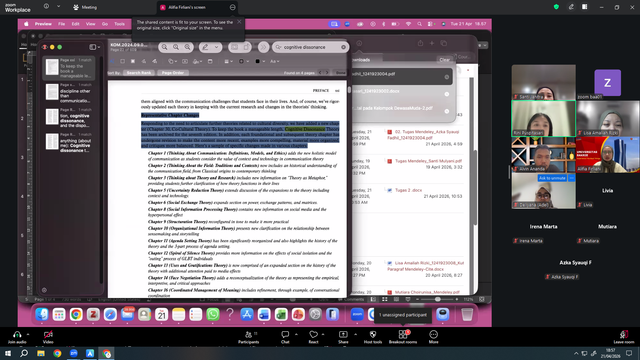The height and width of the screenshot is (360, 640).
Task: Open the Markup pen dropdown arrow
Action: pyautogui.click(x=216, y=47)
